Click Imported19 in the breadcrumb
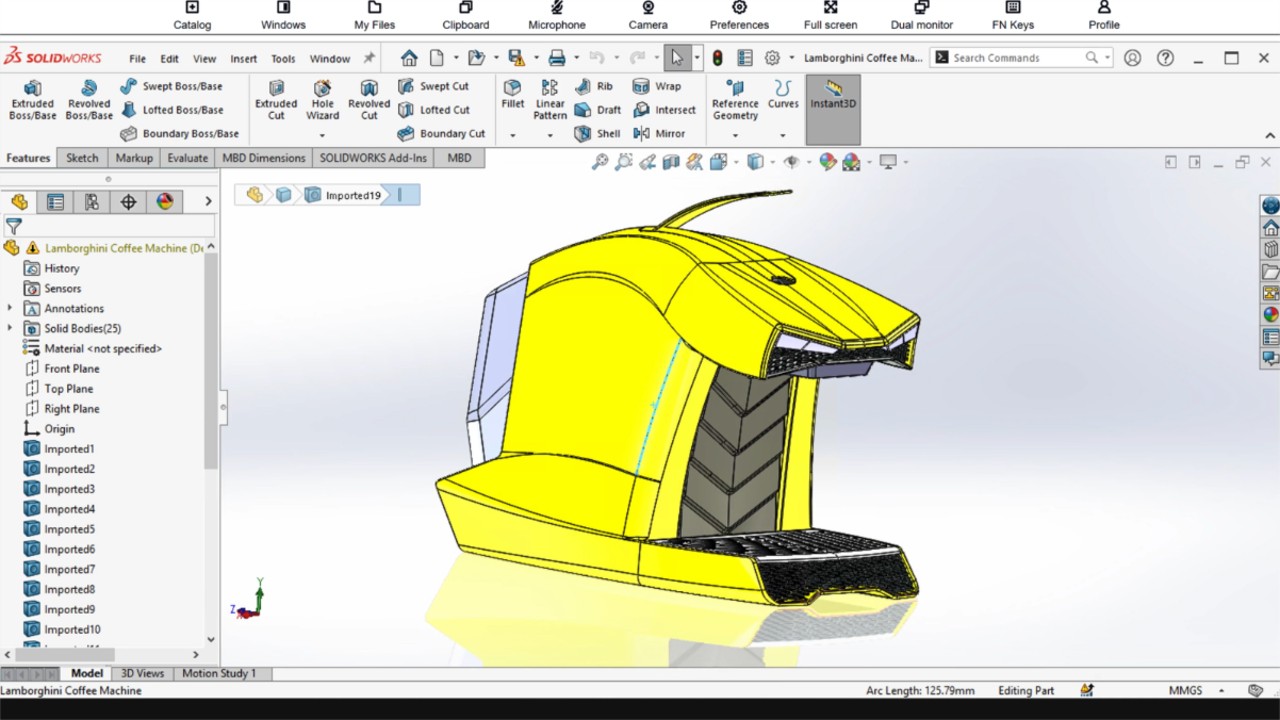The height and width of the screenshot is (720, 1280). point(343,196)
